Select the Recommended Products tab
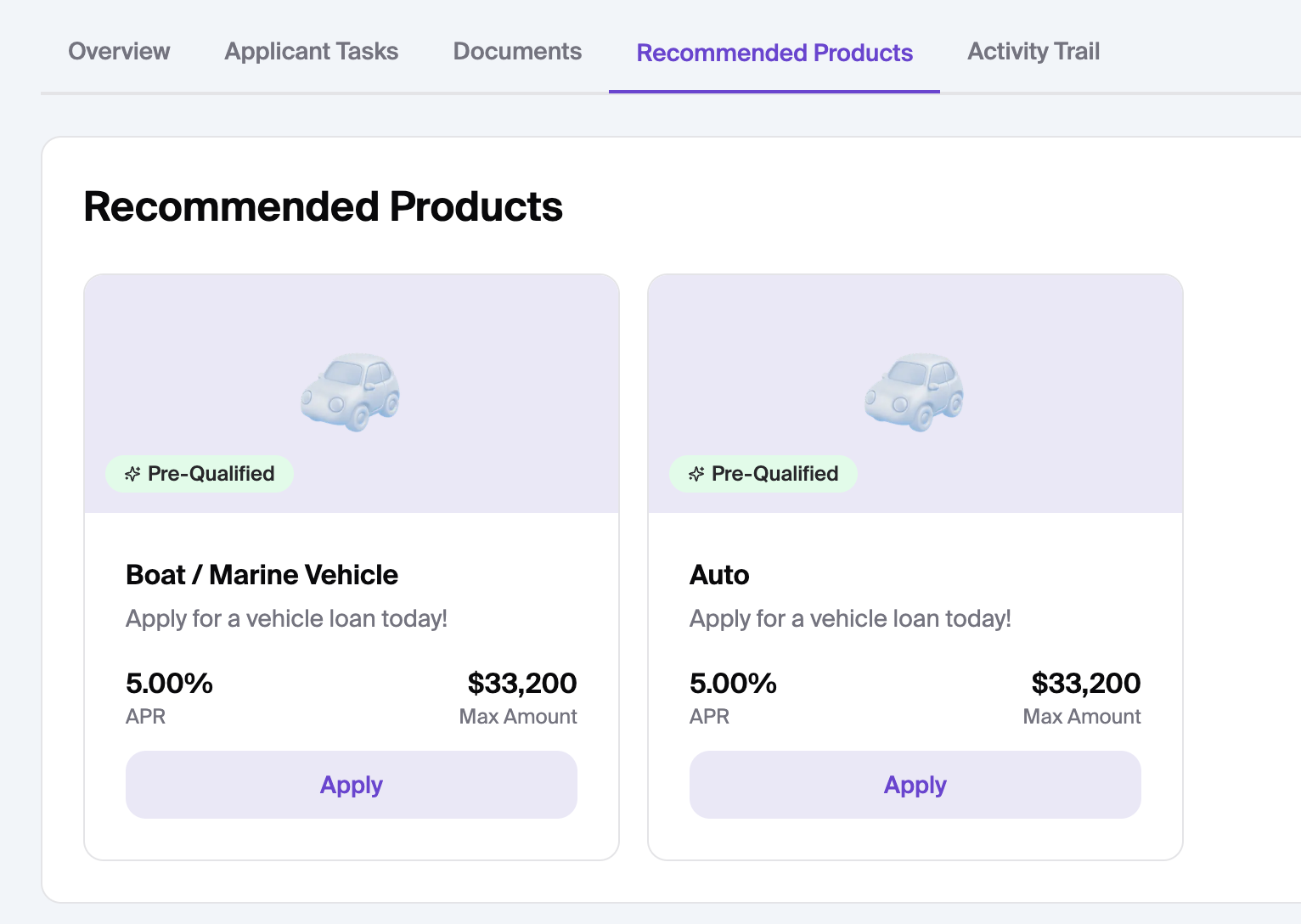 [774, 53]
